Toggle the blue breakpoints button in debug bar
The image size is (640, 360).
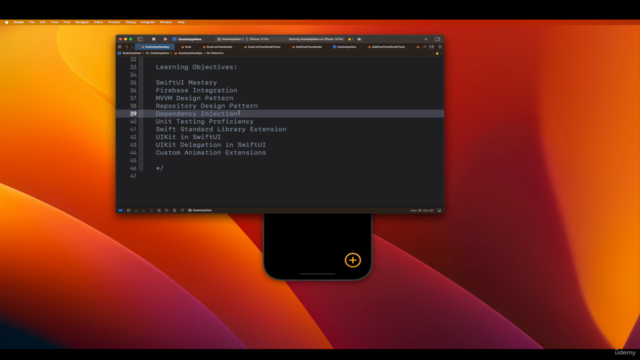[120, 210]
